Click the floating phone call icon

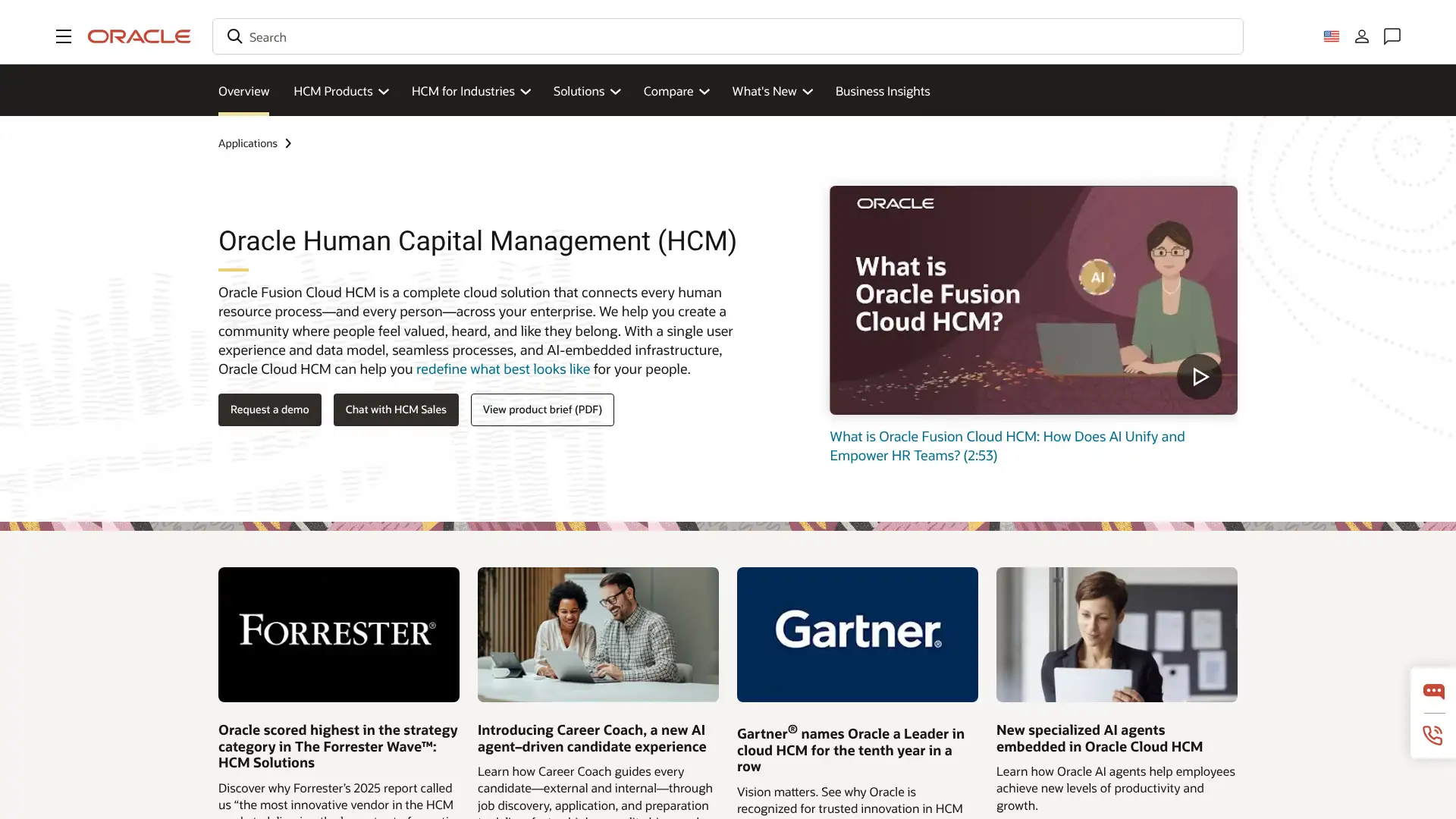[1432, 735]
